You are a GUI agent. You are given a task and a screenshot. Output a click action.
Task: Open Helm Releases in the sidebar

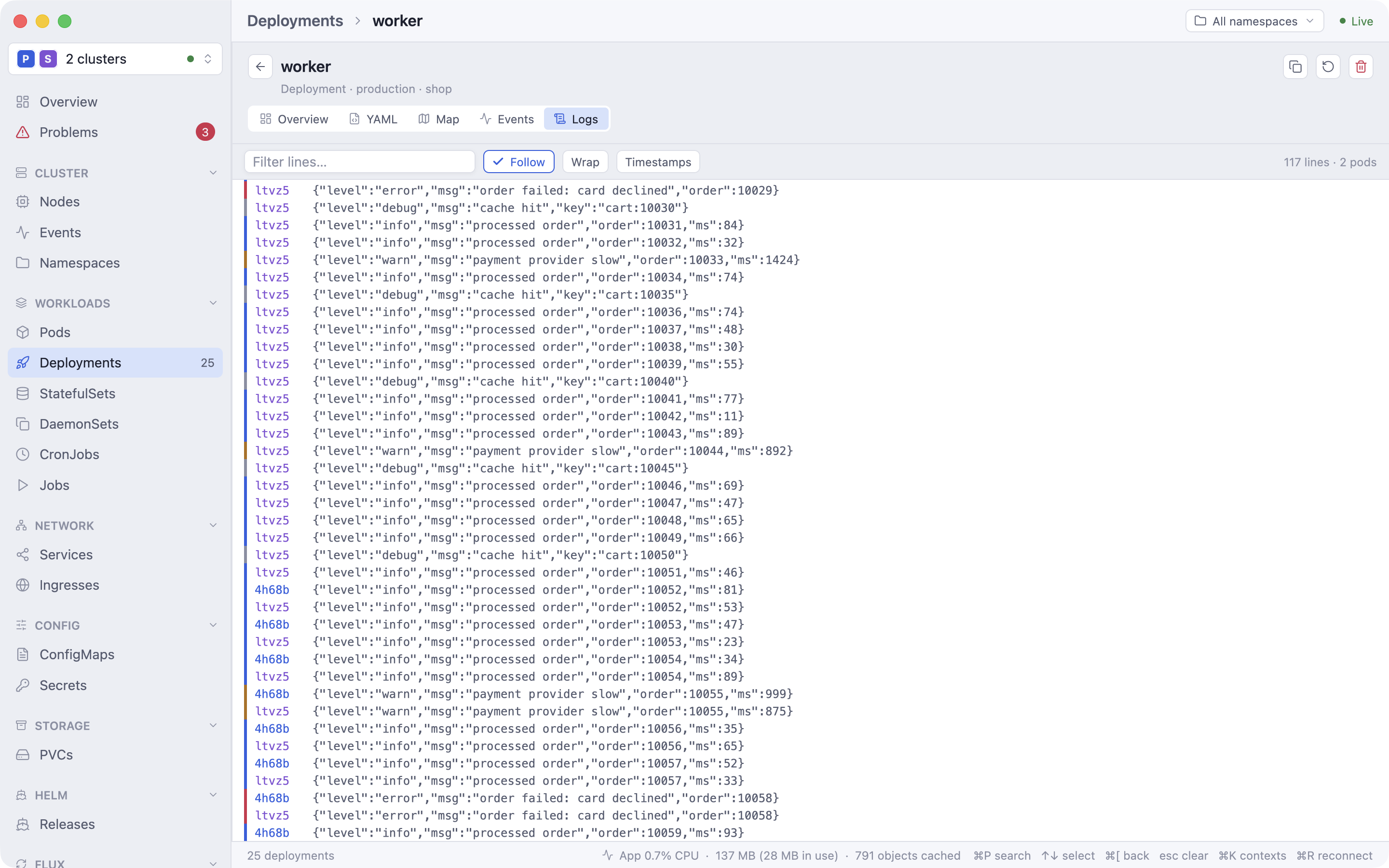pyautogui.click(x=115, y=824)
